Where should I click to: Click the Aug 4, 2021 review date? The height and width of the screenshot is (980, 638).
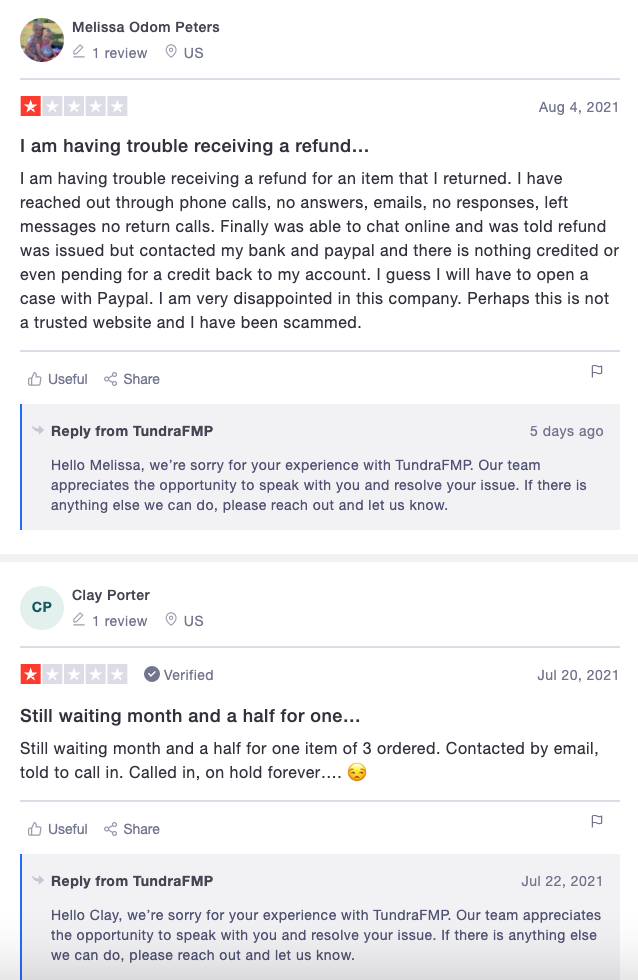click(579, 108)
